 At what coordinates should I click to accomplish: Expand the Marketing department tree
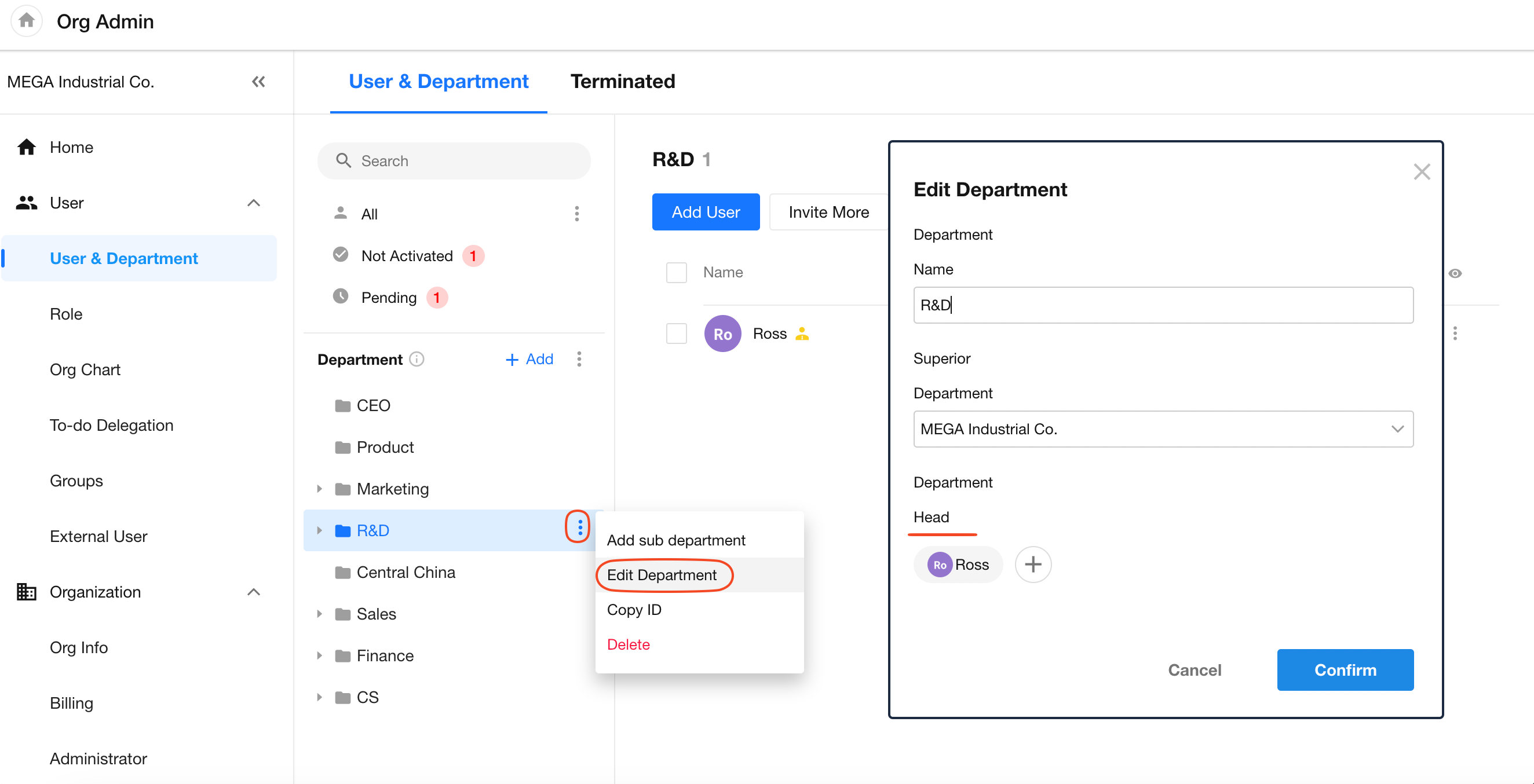tap(320, 489)
